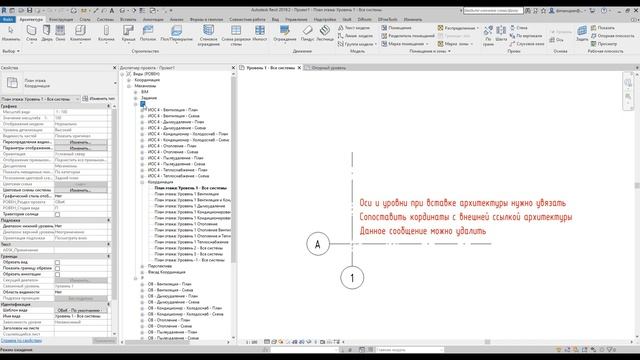Select the Window (Окно) tool
Screen dimensions: 640x360
60,33
